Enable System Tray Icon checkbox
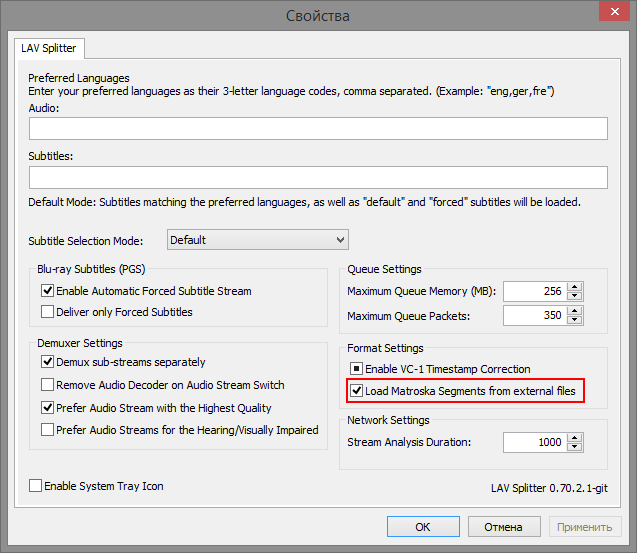The width and height of the screenshot is (637, 553). click(x=36, y=486)
